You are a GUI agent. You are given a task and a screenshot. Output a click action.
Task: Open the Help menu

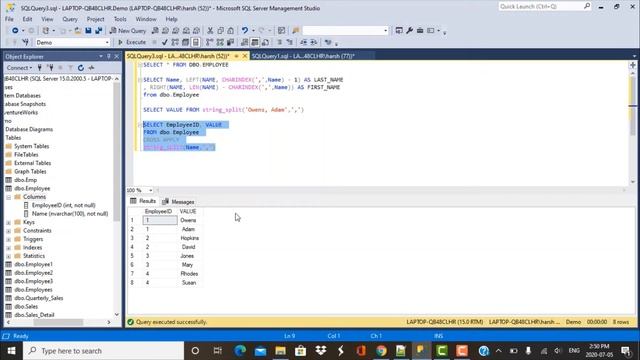click(171, 19)
